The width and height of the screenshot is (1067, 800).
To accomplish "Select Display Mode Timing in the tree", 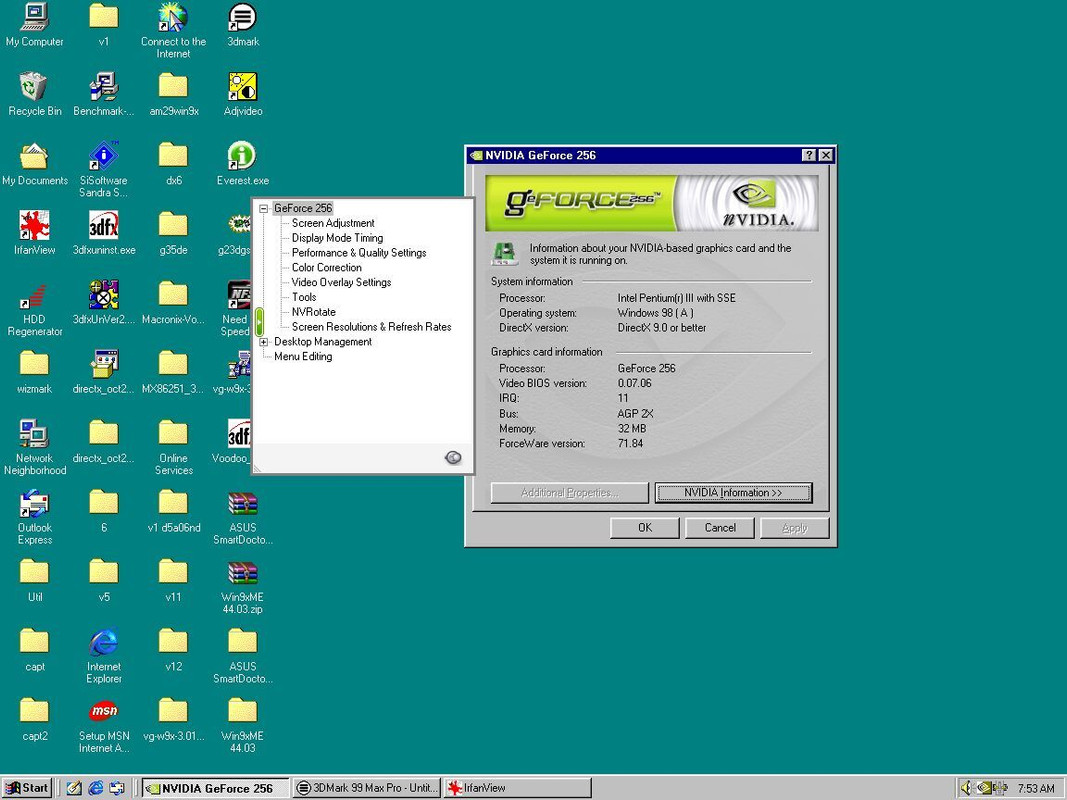I will [x=337, y=238].
